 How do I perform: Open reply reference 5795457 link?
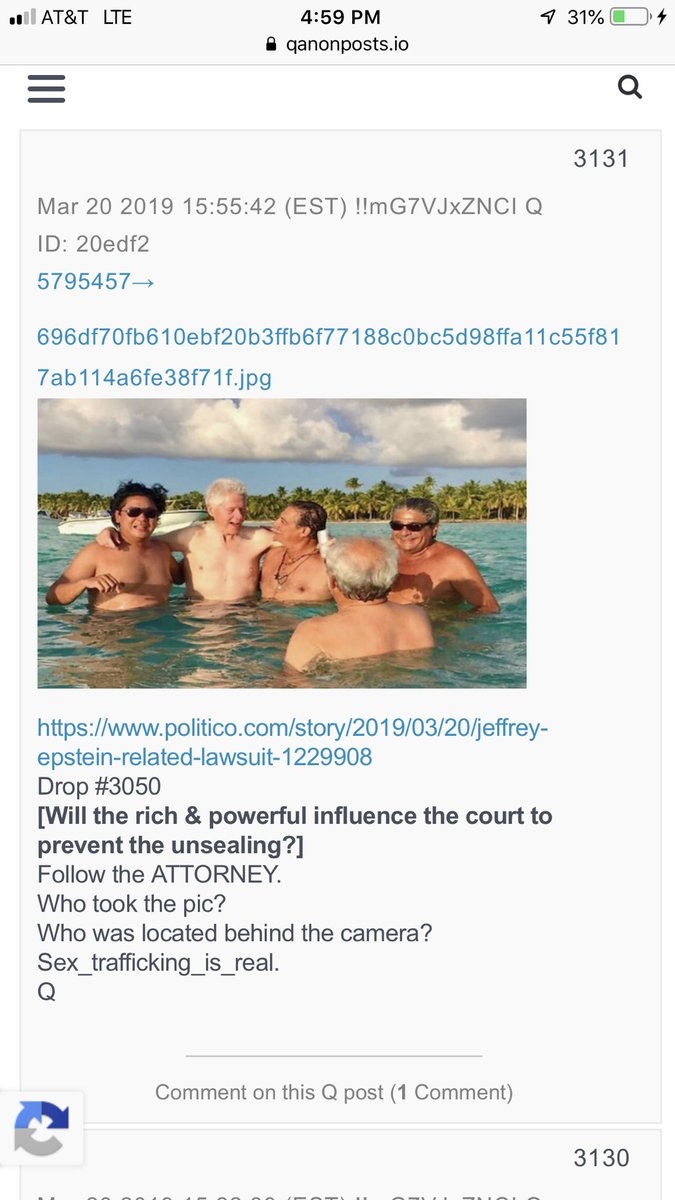(x=96, y=282)
